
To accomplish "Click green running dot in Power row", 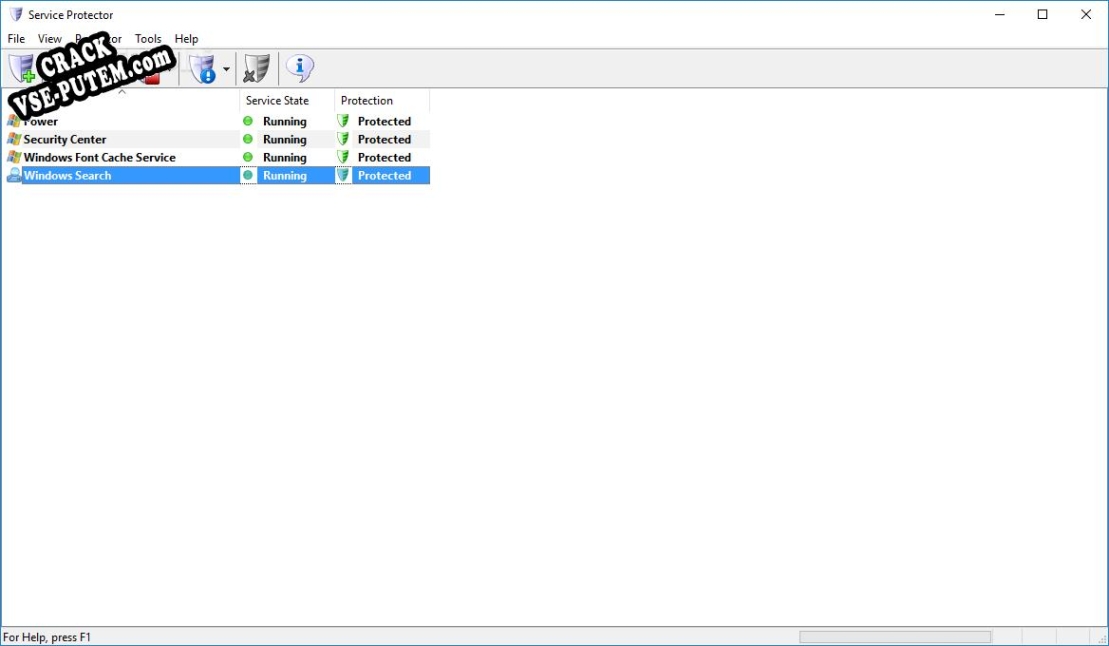I will (x=248, y=121).
